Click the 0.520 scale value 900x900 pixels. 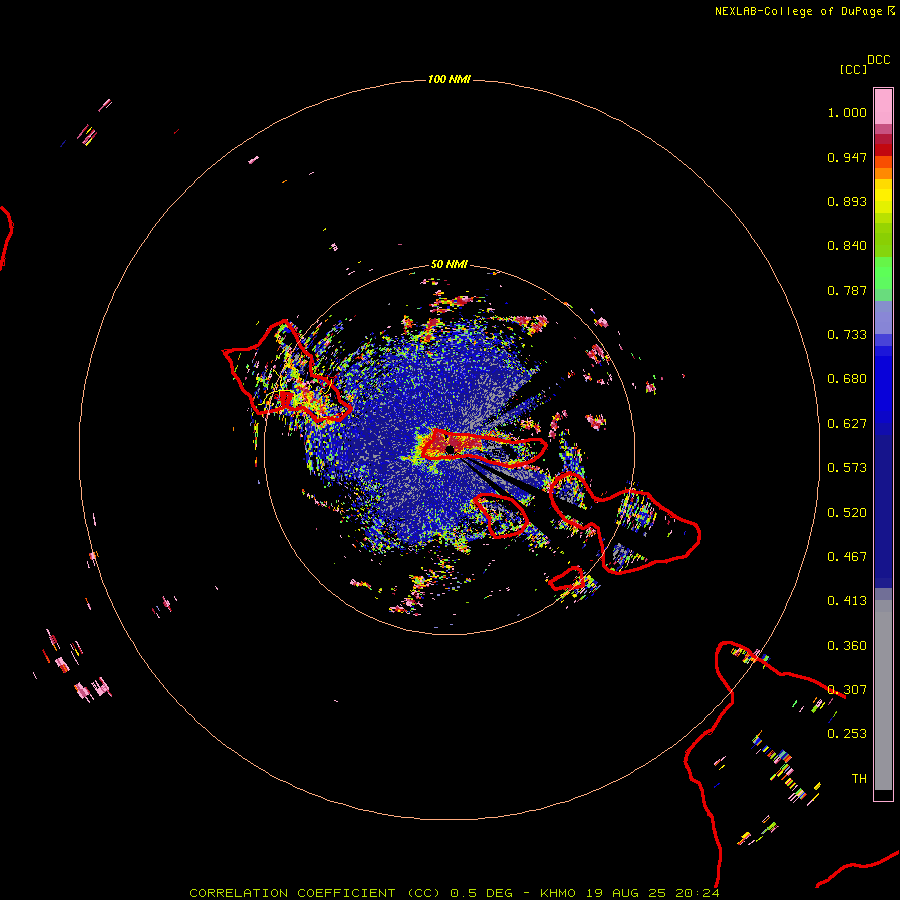click(847, 513)
